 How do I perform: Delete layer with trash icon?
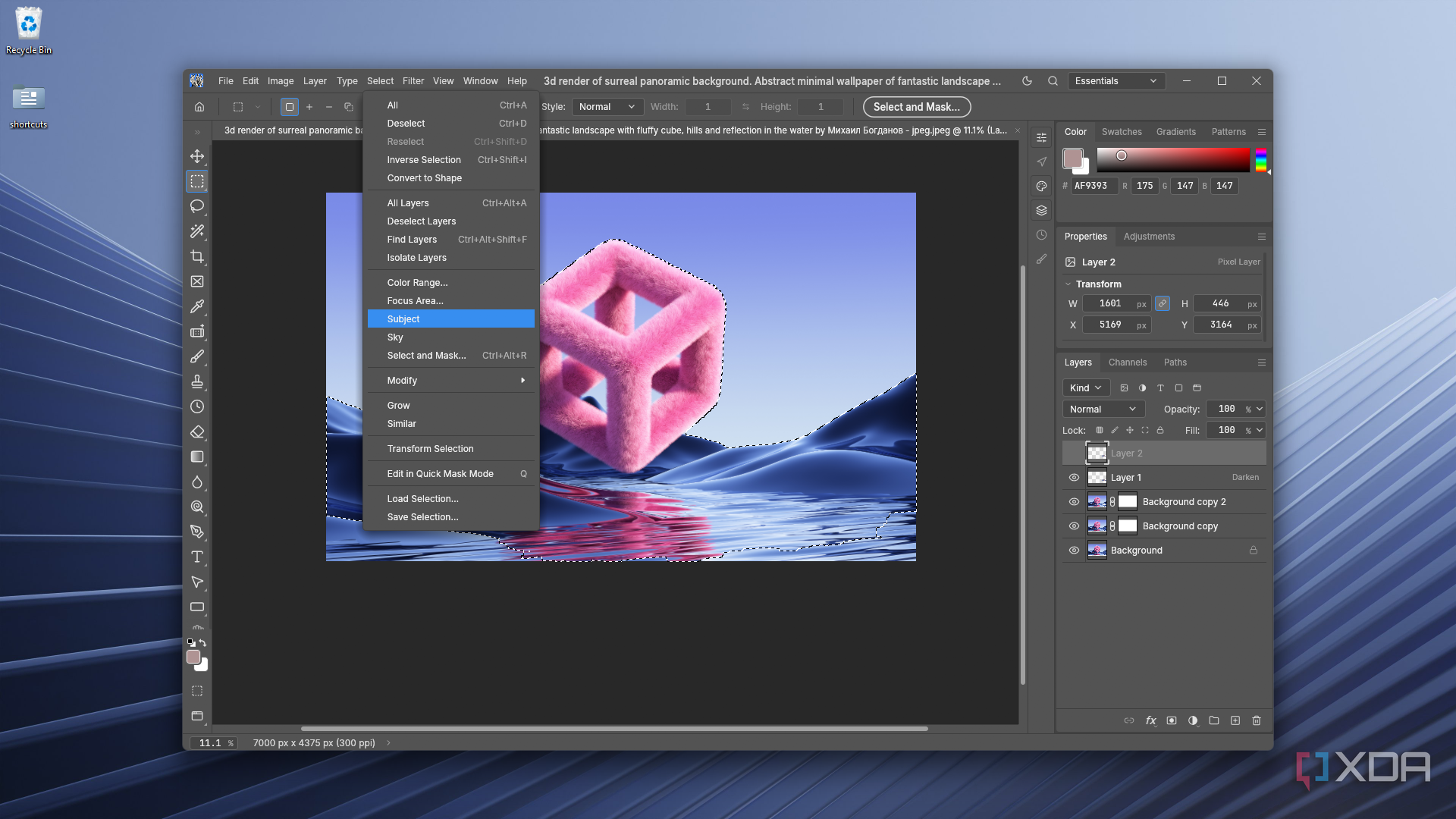pyautogui.click(x=1257, y=720)
